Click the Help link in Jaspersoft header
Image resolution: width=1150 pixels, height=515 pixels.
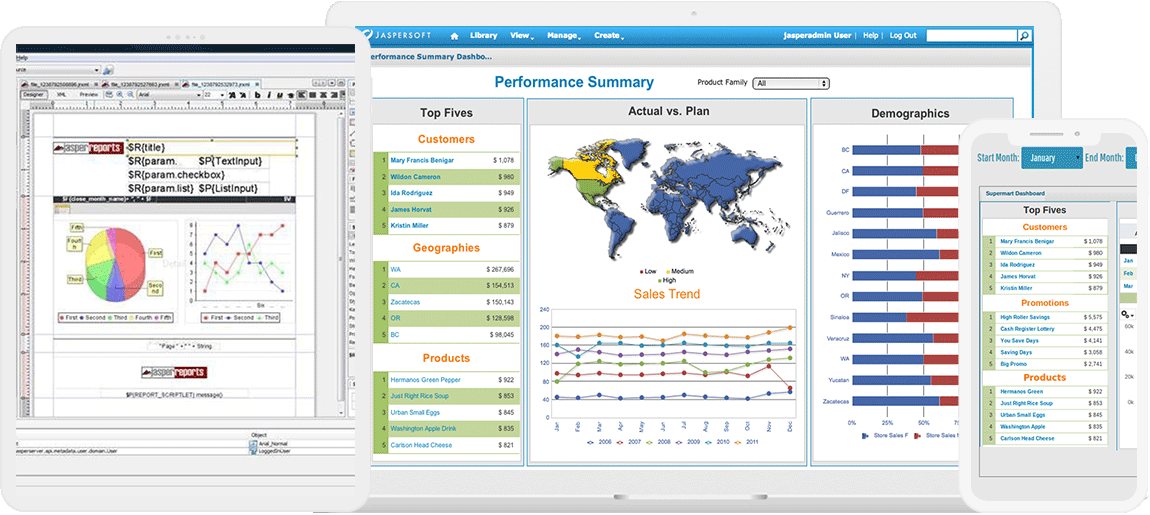point(871,35)
